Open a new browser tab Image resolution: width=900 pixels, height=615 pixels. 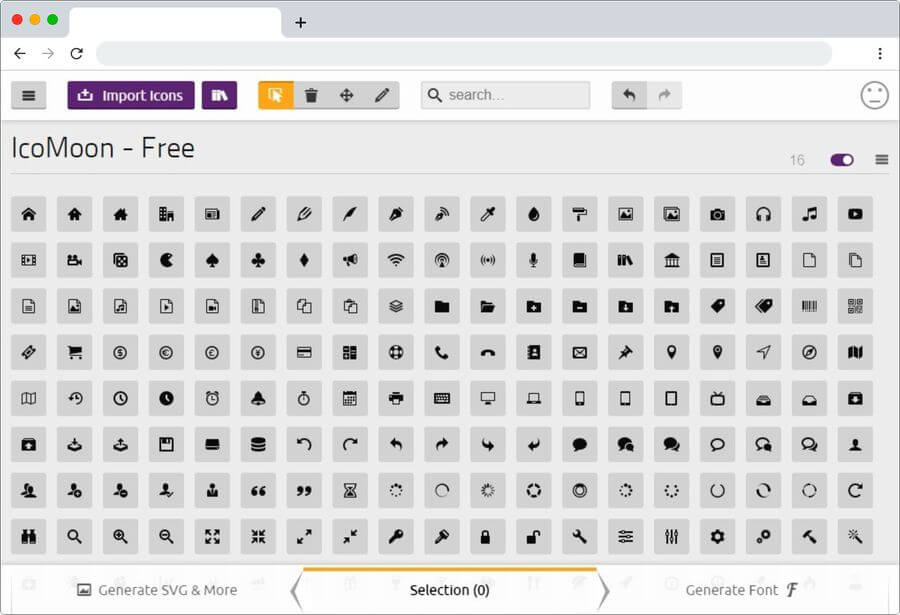(x=300, y=22)
